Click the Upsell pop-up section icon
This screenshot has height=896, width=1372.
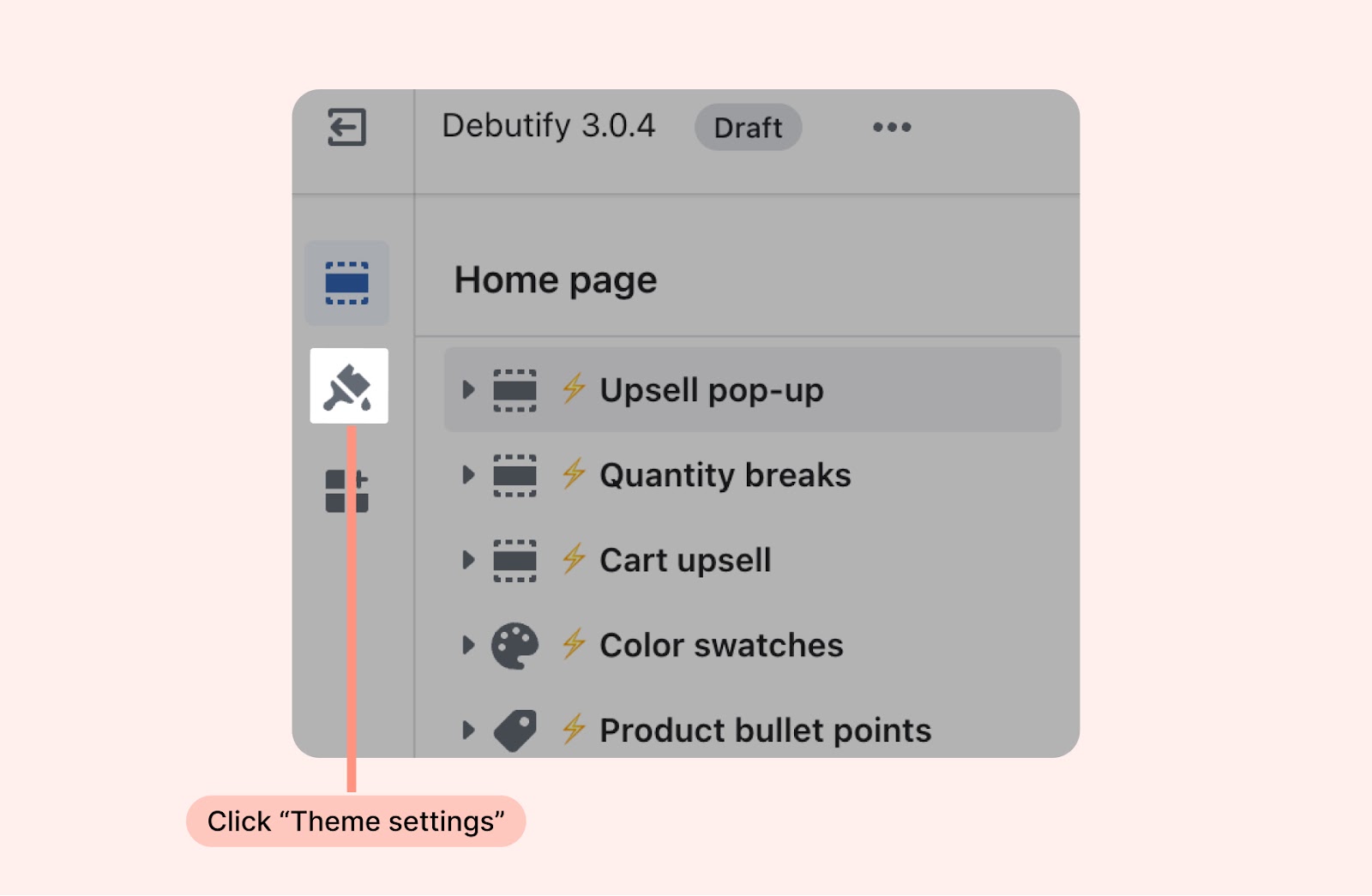click(x=514, y=391)
